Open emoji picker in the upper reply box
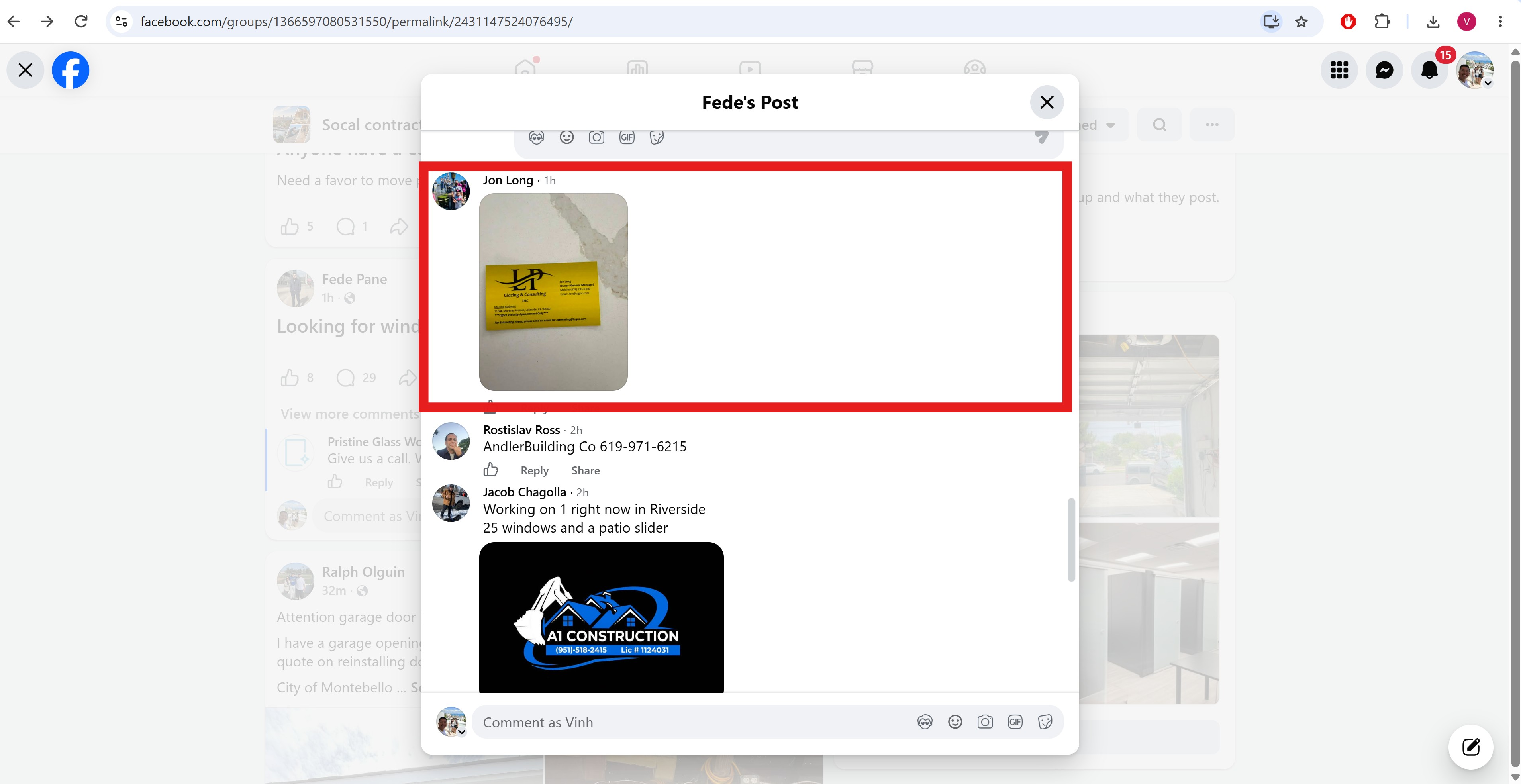The image size is (1521, 784). pos(566,137)
